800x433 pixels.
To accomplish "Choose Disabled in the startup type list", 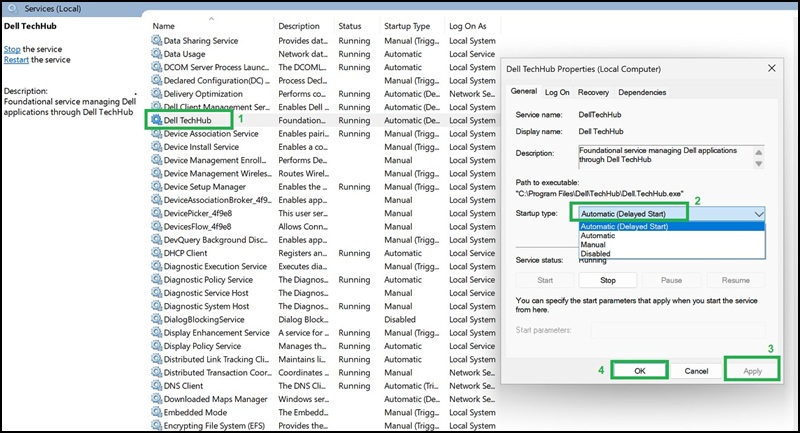I will [671, 253].
